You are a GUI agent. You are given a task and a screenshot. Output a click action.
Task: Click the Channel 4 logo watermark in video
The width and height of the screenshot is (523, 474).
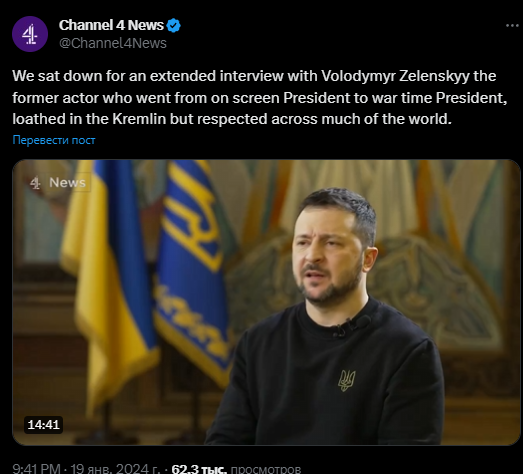pos(35,183)
